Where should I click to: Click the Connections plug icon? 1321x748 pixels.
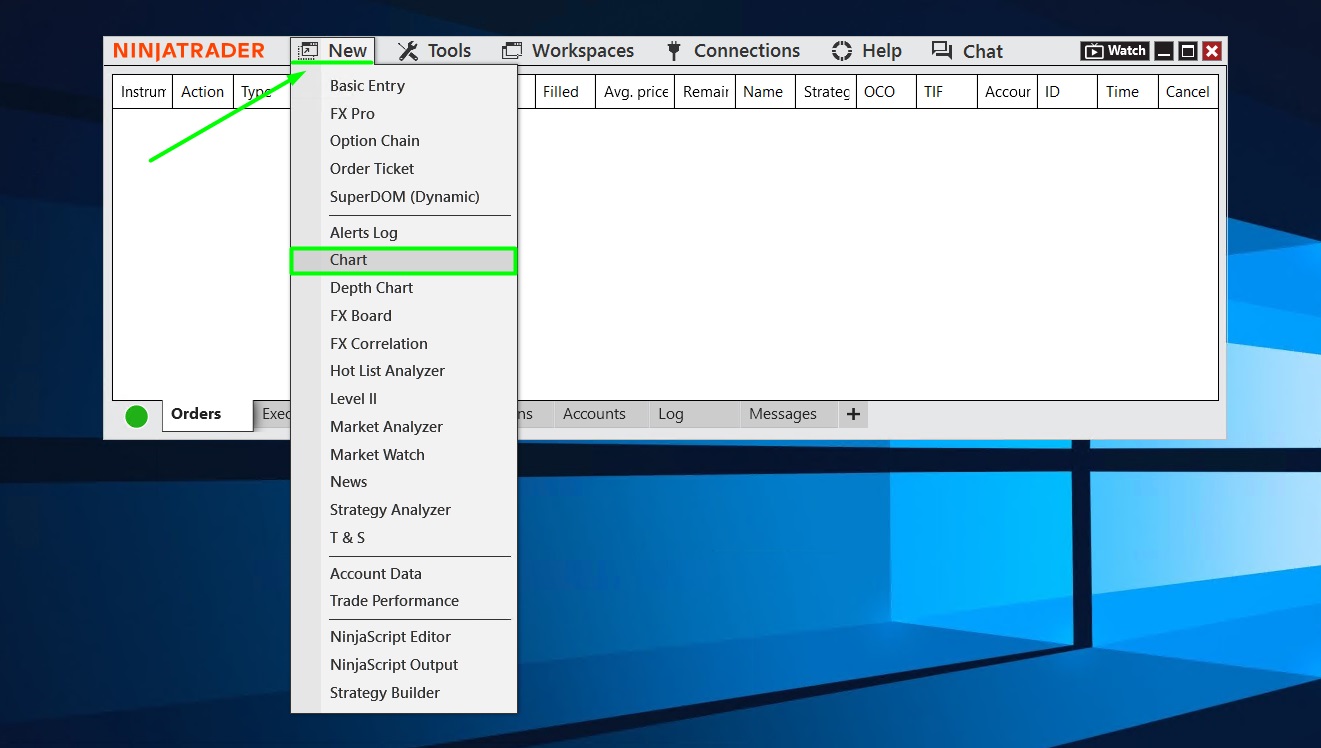click(672, 50)
